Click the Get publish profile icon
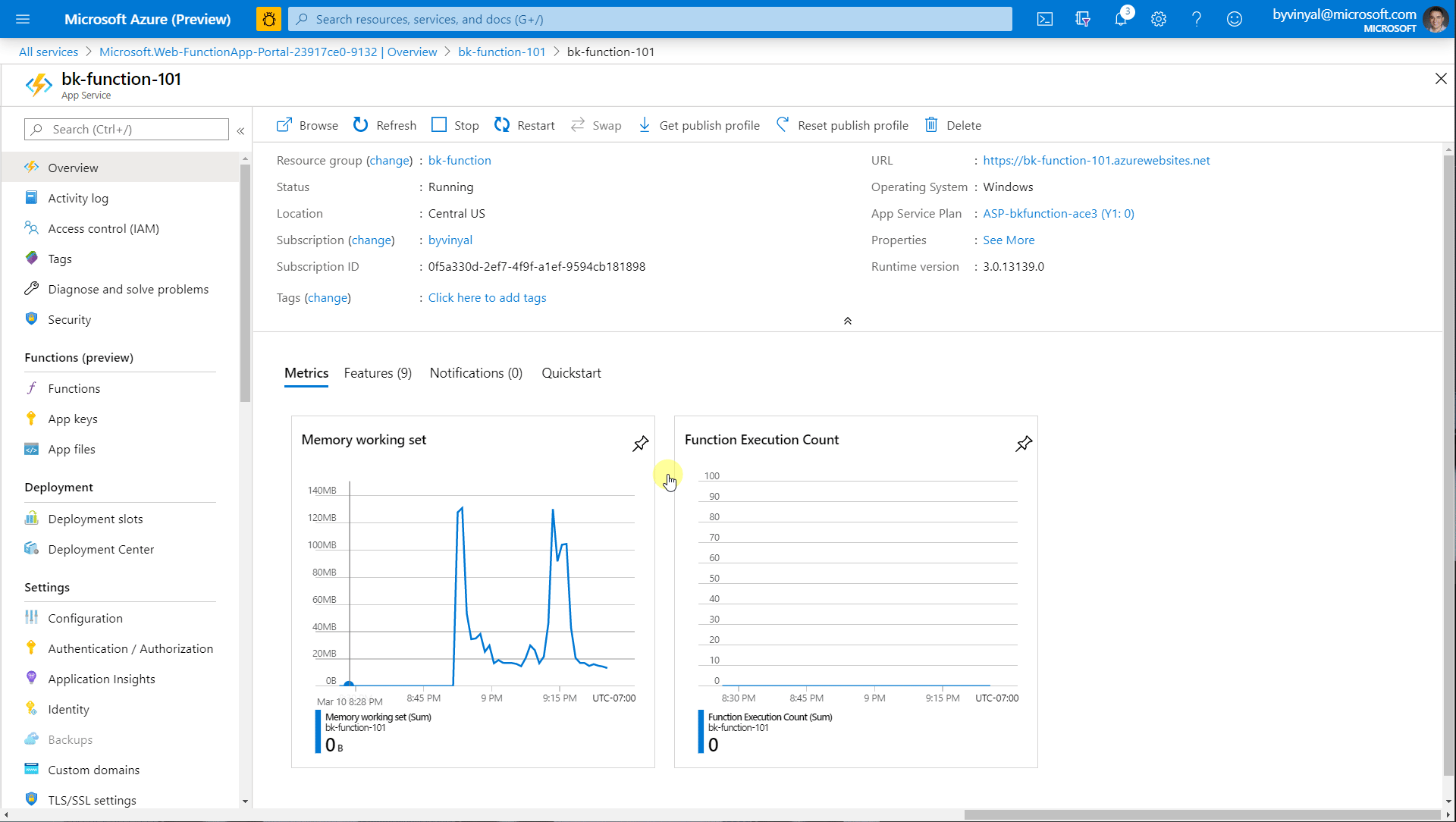 tap(645, 124)
